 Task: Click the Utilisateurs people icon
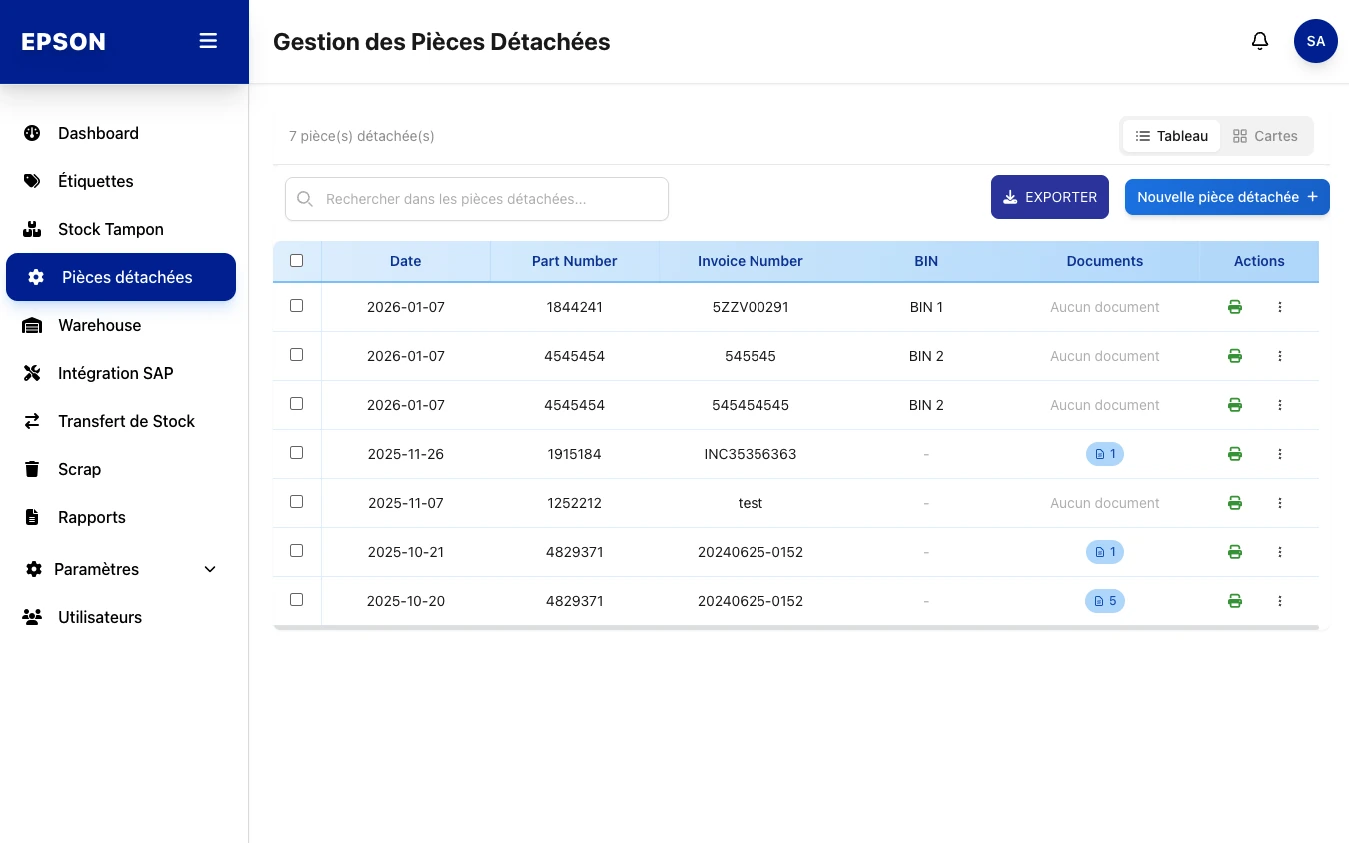click(32, 617)
